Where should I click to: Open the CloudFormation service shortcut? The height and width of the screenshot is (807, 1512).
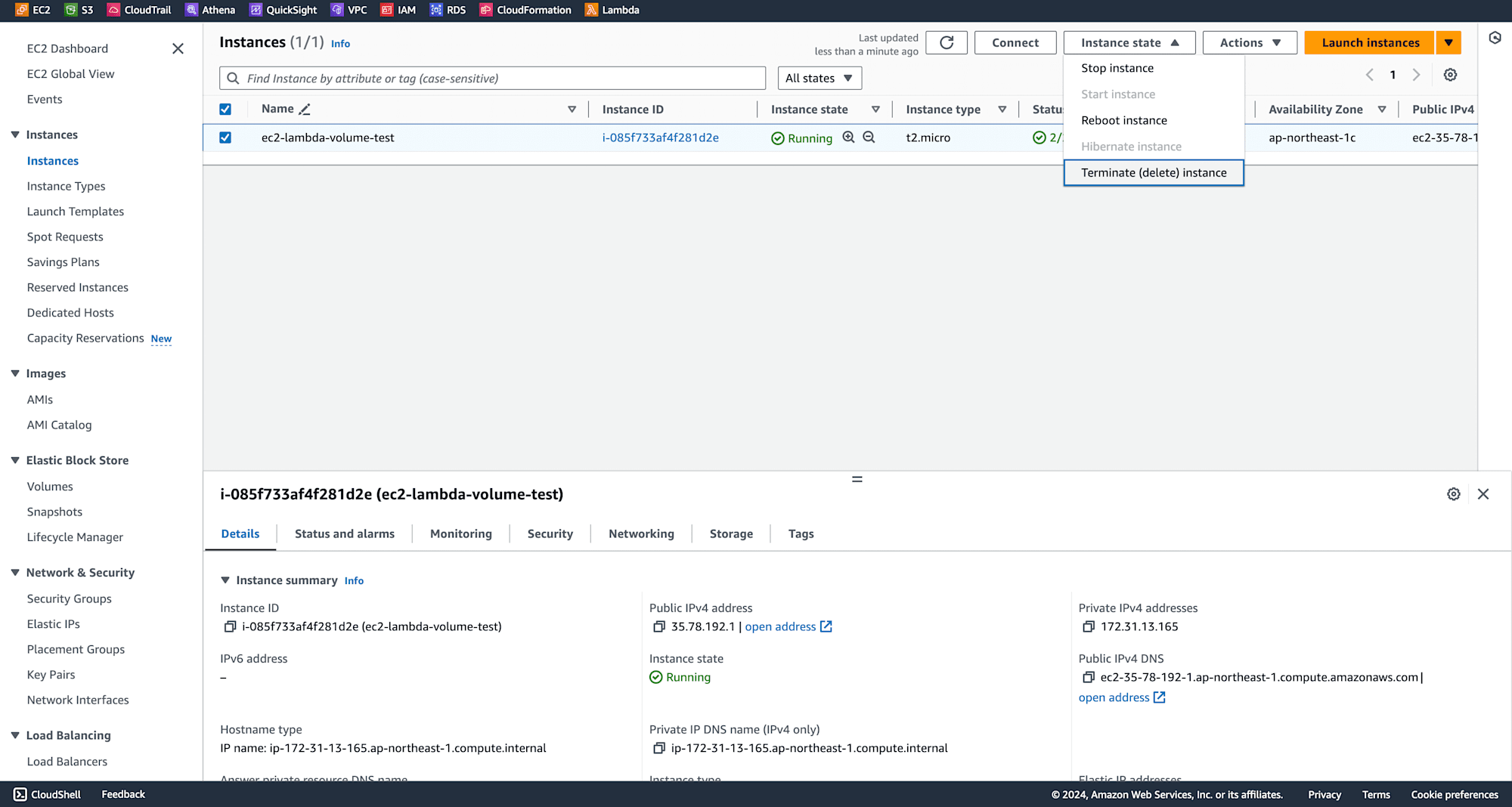[x=525, y=10]
